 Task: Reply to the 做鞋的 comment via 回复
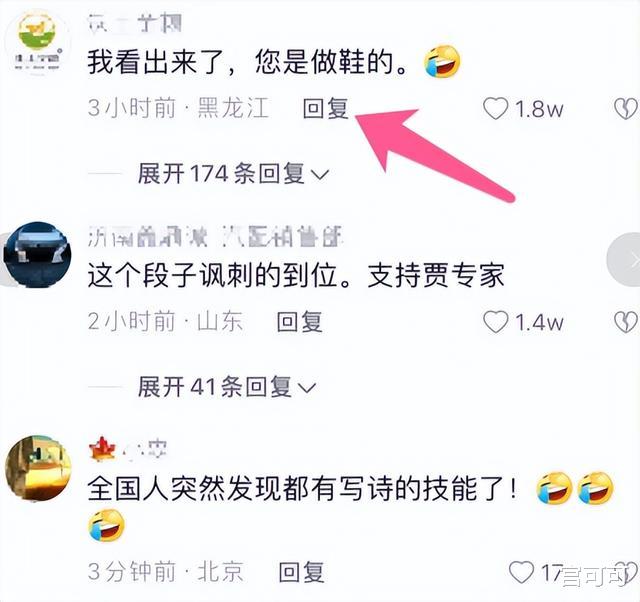pyautogui.click(x=326, y=109)
